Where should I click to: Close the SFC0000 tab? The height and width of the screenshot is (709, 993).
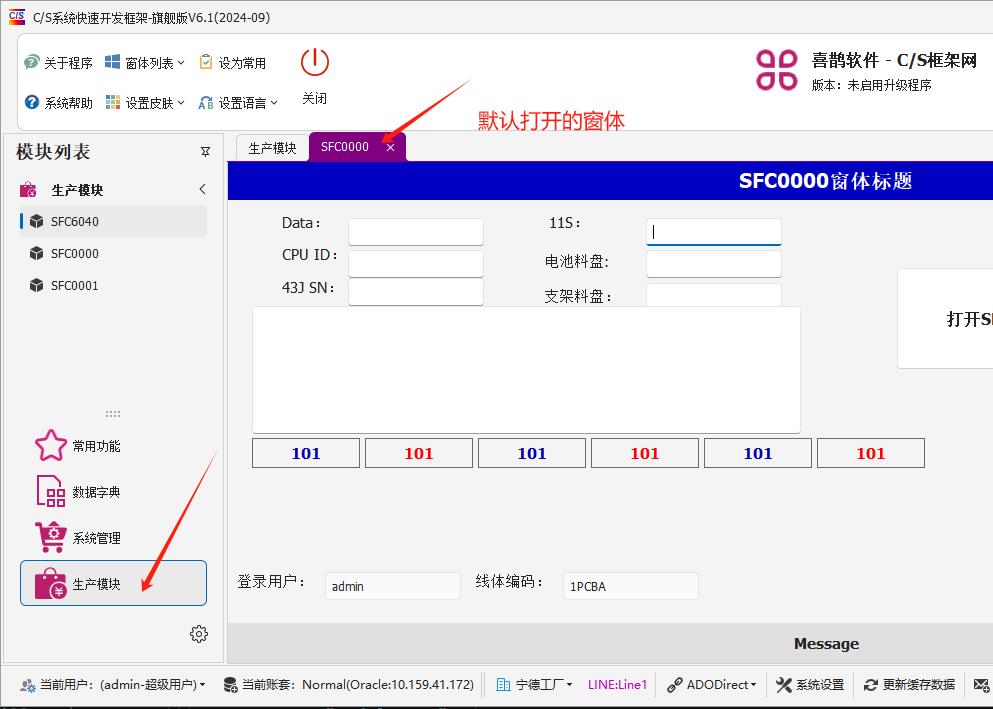[x=390, y=148]
